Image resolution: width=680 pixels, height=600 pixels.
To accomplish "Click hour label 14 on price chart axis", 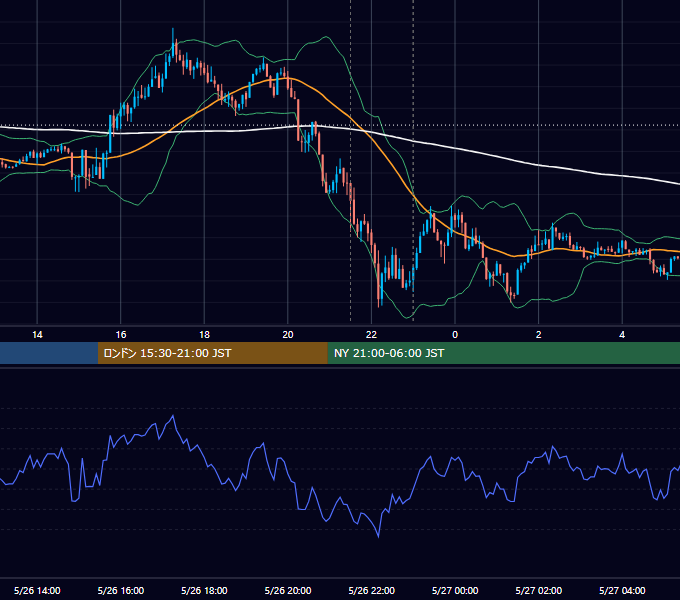I will click(x=37, y=335).
